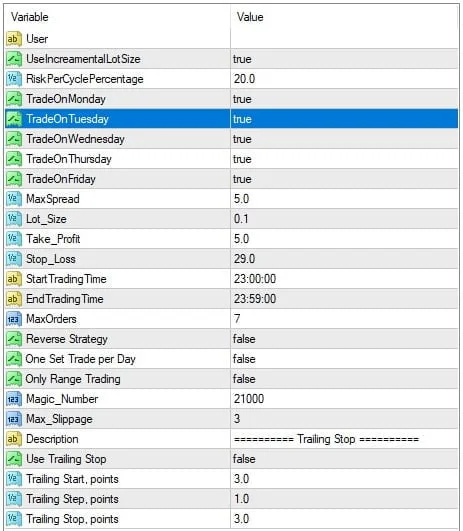Click the MaxOrders value 7
Image resolution: width=463 pixels, height=531 pixels.
[237, 319]
